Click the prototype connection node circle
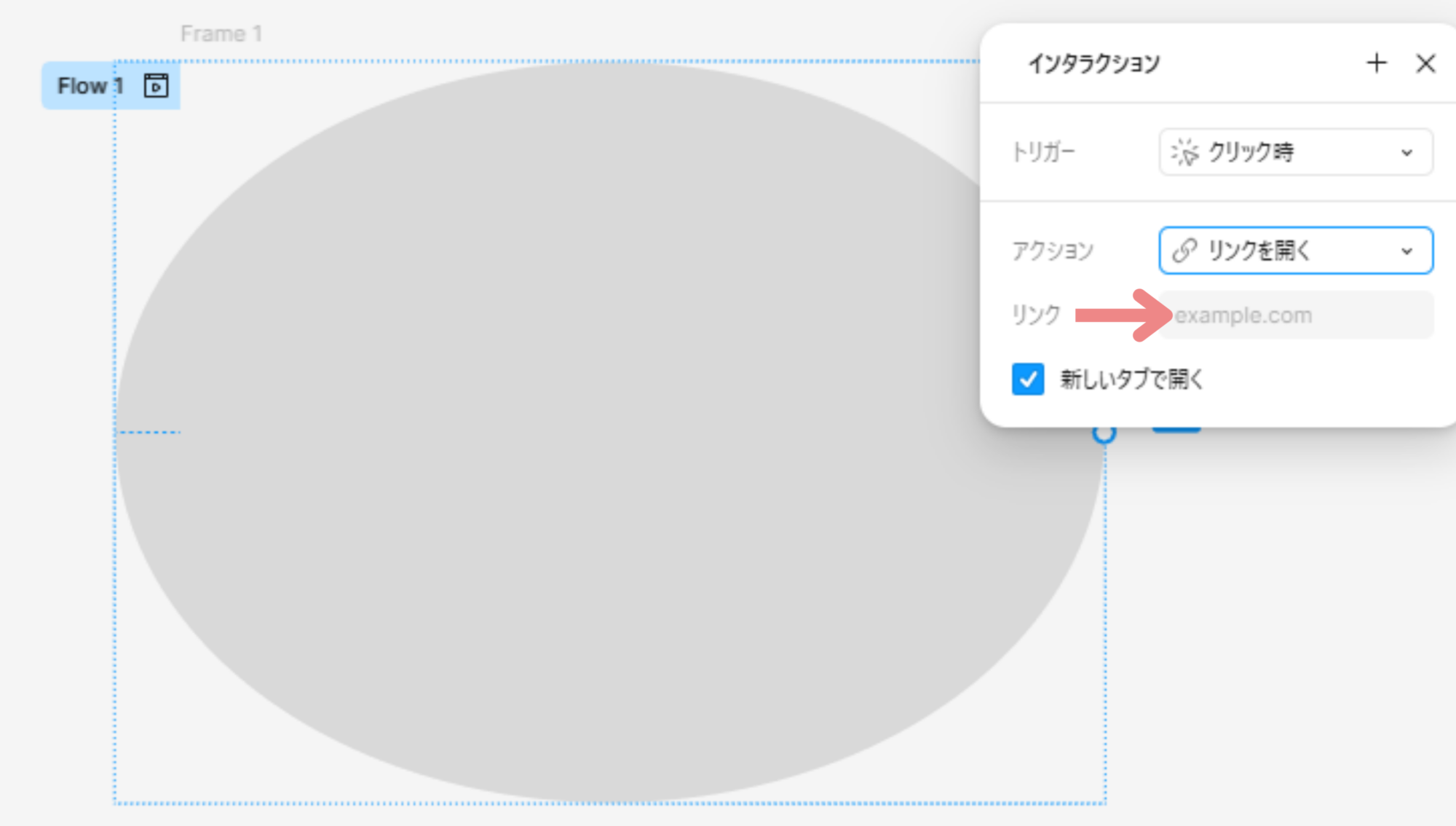The height and width of the screenshot is (826, 1456). click(1104, 434)
